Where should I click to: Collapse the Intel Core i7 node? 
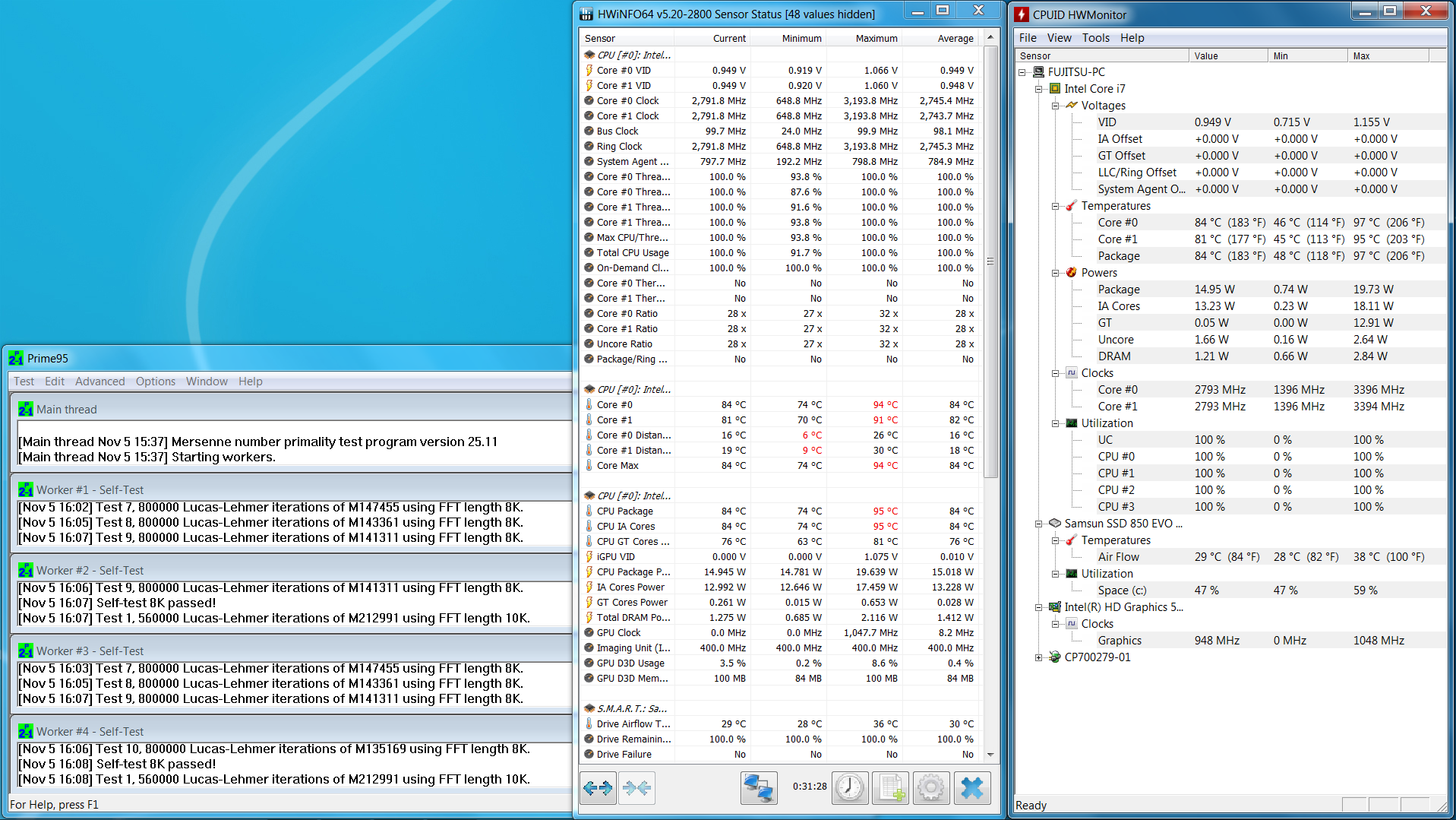[x=1039, y=89]
